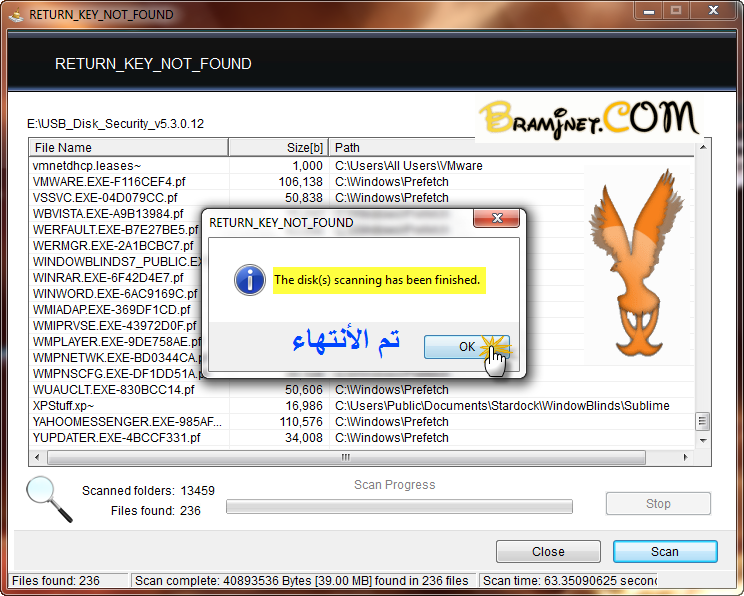744x596 pixels.
Task: Click the dialog's finished scanning message text
Action: click(377, 280)
